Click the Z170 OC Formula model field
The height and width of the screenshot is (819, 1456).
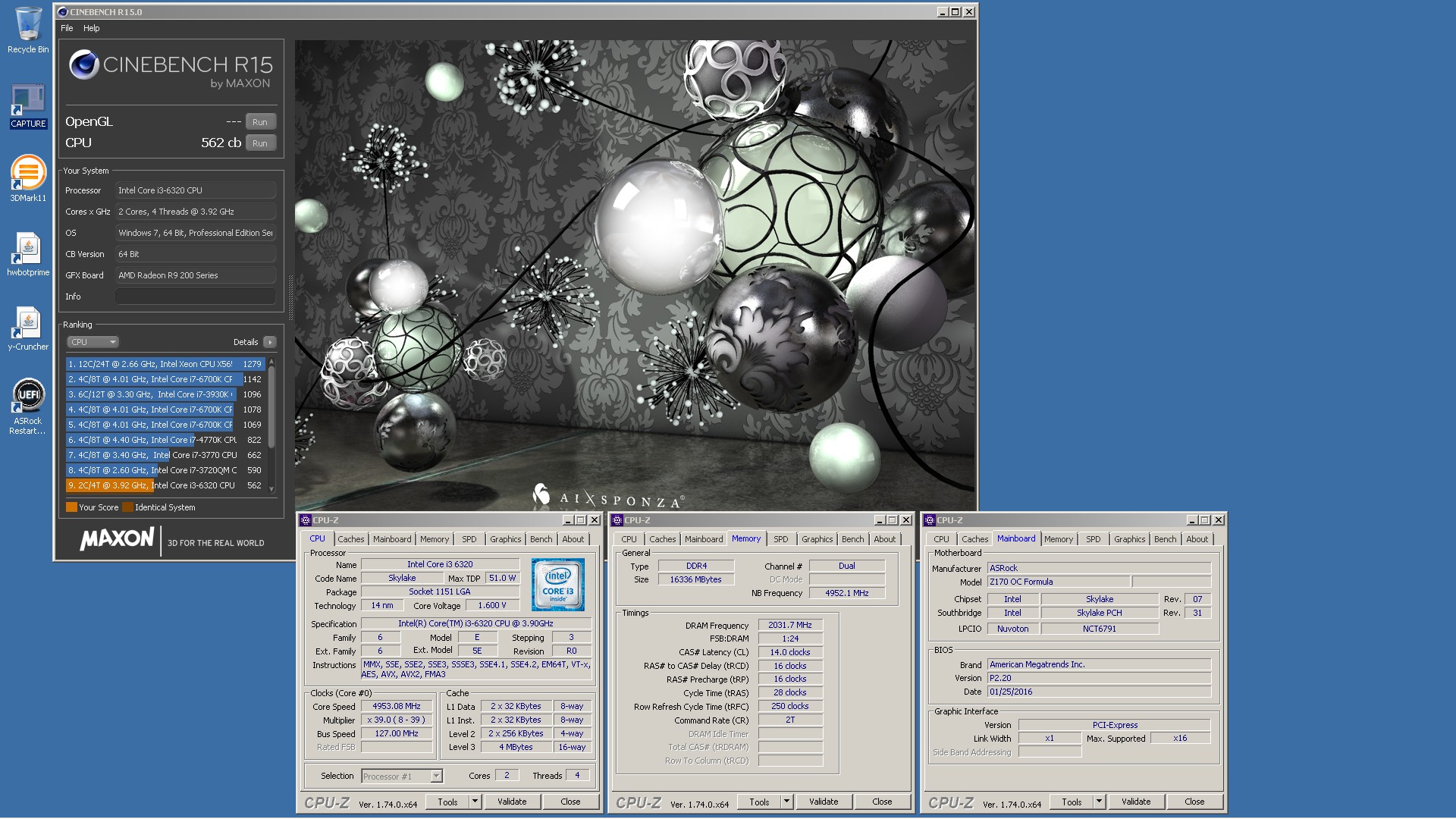(1059, 582)
